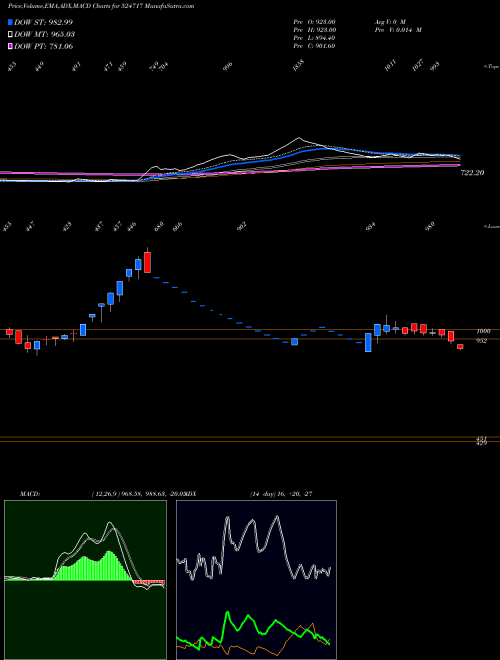Screen dimensions: 500x660
Task: Click the 1027 tops label
Action: coord(418,65)
